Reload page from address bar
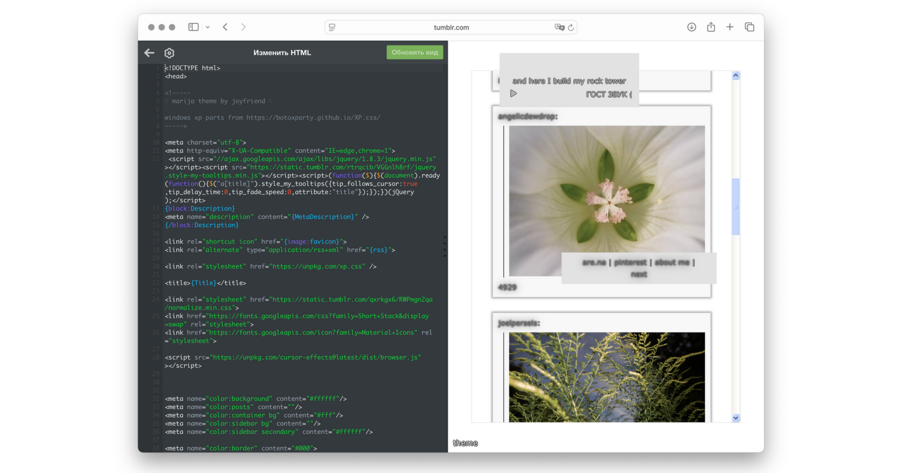 571,27
